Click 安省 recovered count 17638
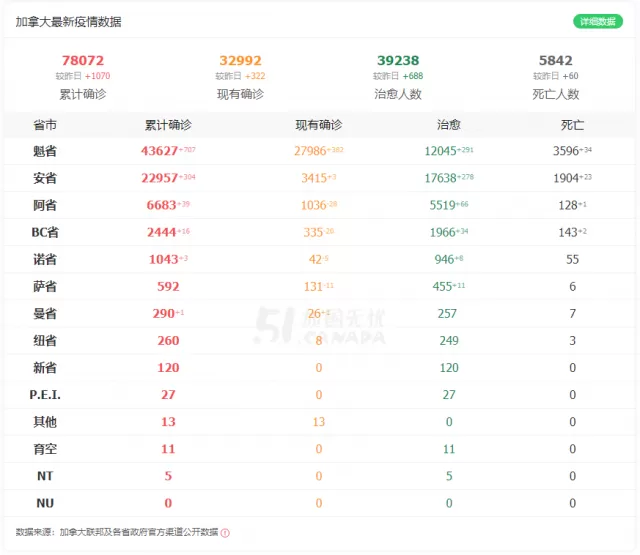 point(440,178)
